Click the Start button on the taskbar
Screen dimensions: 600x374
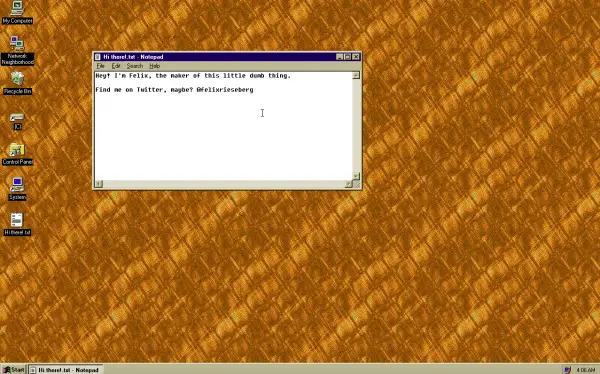point(14,370)
